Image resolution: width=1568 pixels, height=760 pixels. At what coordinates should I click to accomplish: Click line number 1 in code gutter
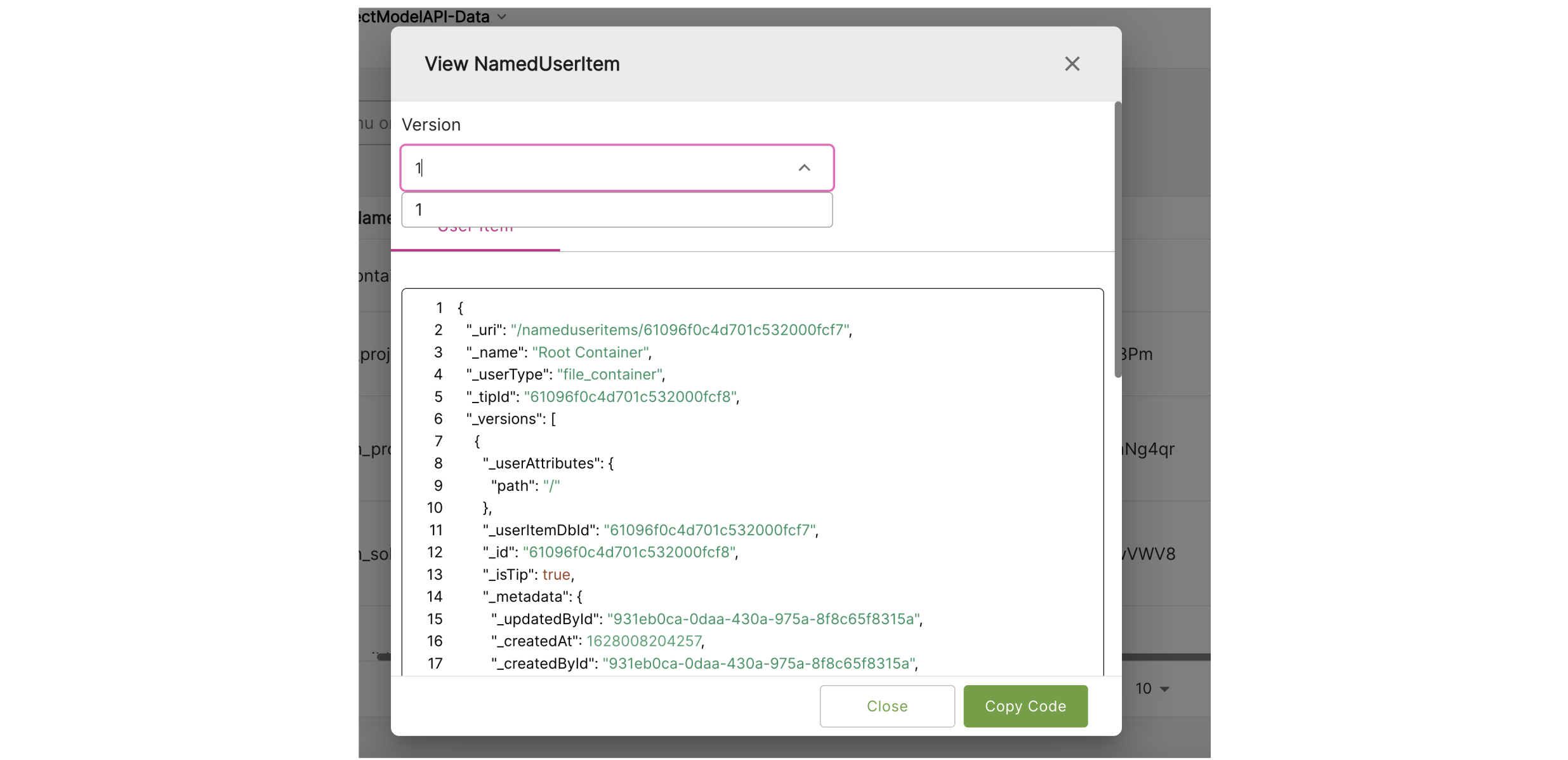(438, 308)
